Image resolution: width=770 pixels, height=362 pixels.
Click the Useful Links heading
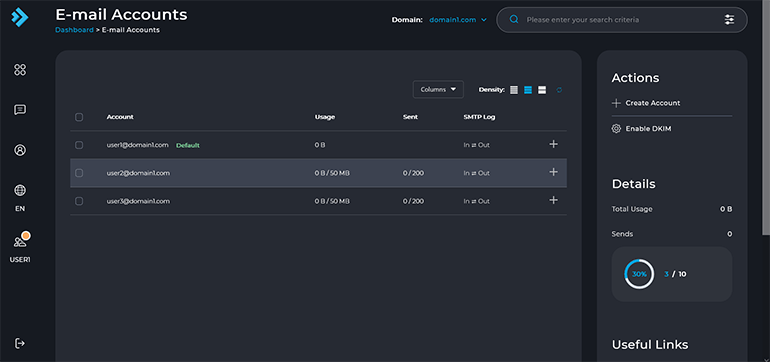(x=650, y=345)
